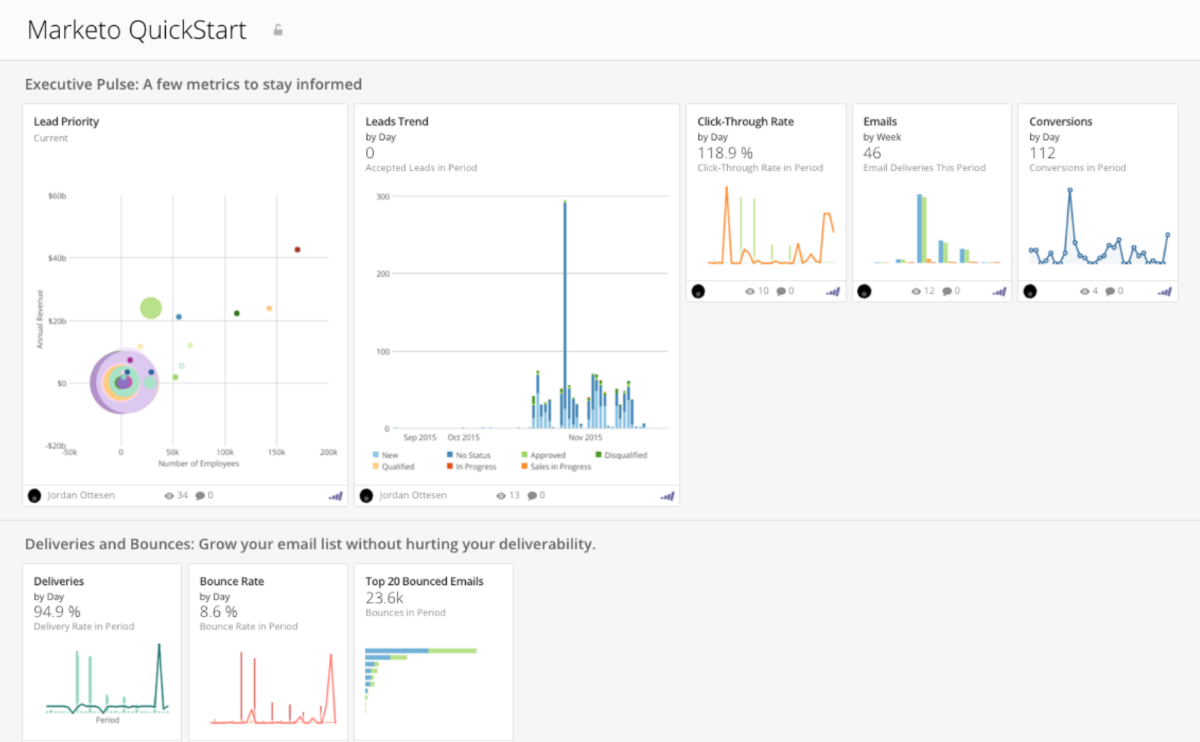Click the views eye icon on Emails card
Image resolution: width=1200 pixels, height=742 pixels.
(x=916, y=291)
